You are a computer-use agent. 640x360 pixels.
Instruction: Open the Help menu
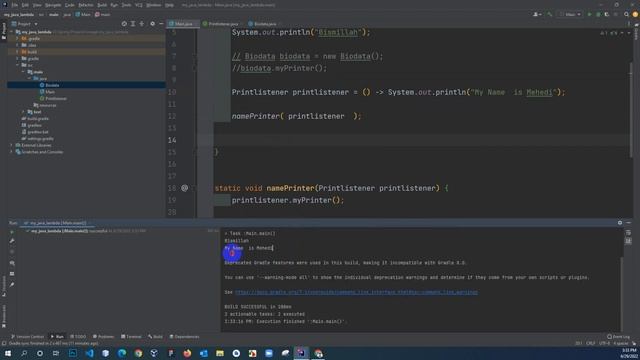(169, 5)
